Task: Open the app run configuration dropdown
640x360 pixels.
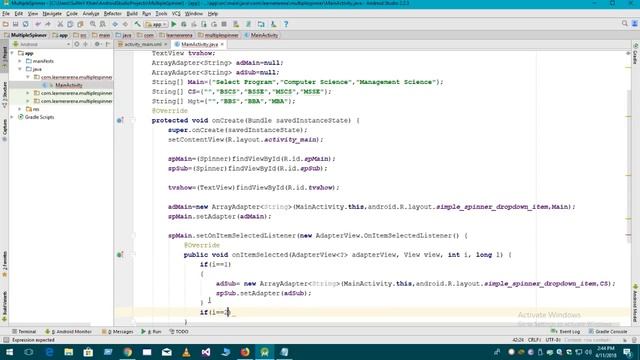Action: click(156, 24)
